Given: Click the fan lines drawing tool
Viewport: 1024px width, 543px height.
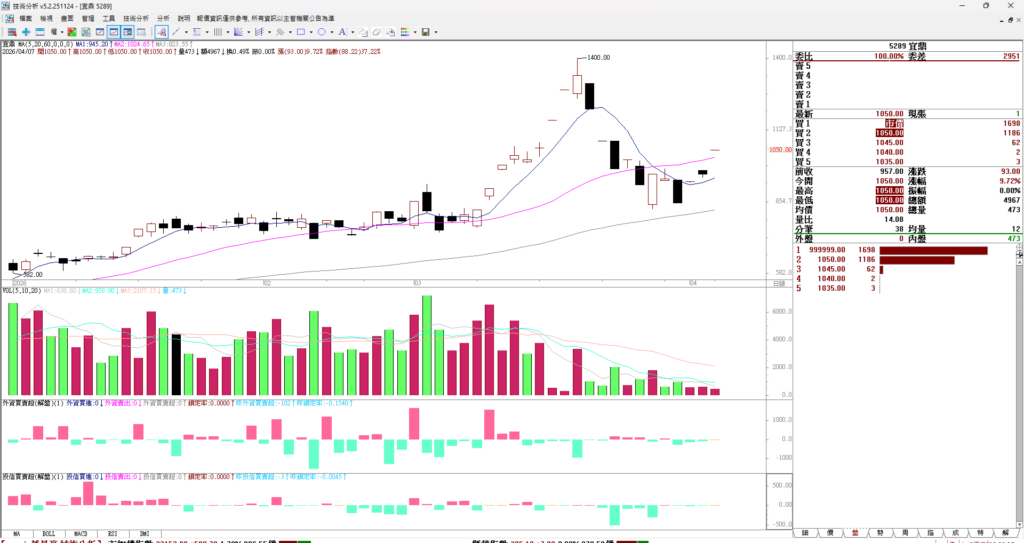Looking at the screenshot, I should 238,32.
